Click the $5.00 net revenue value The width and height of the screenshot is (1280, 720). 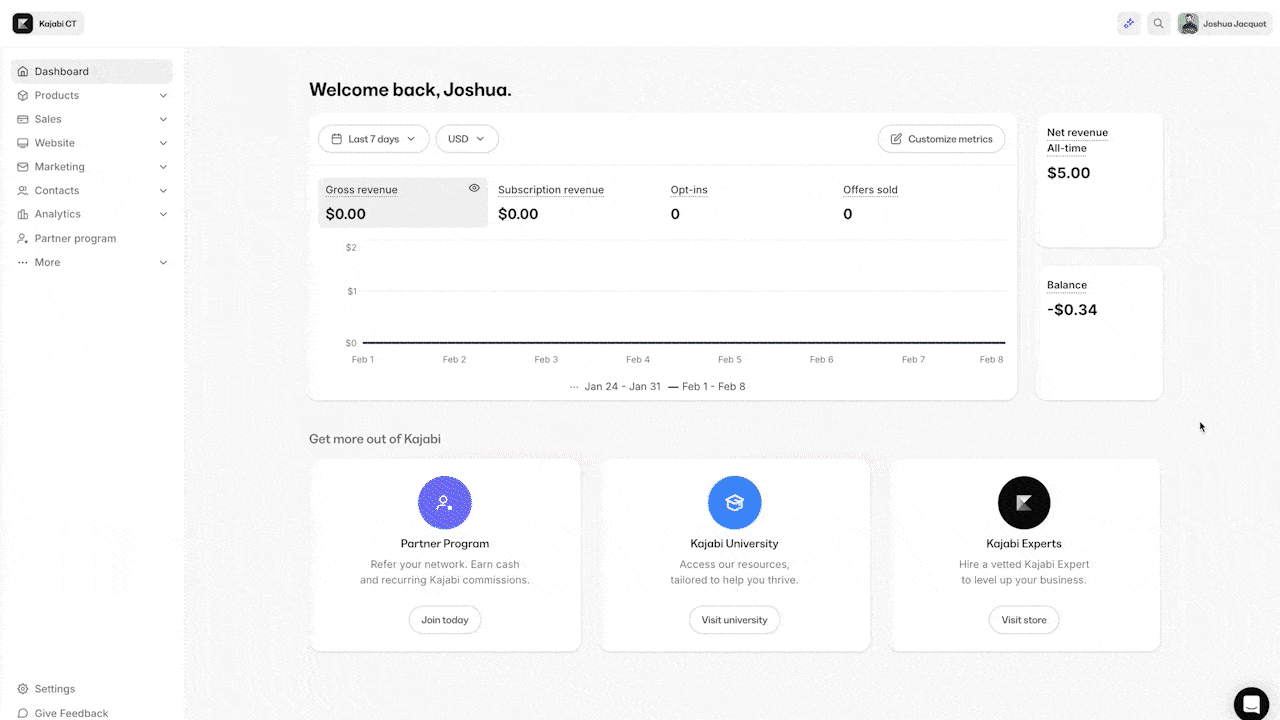tap(1069, 173)
